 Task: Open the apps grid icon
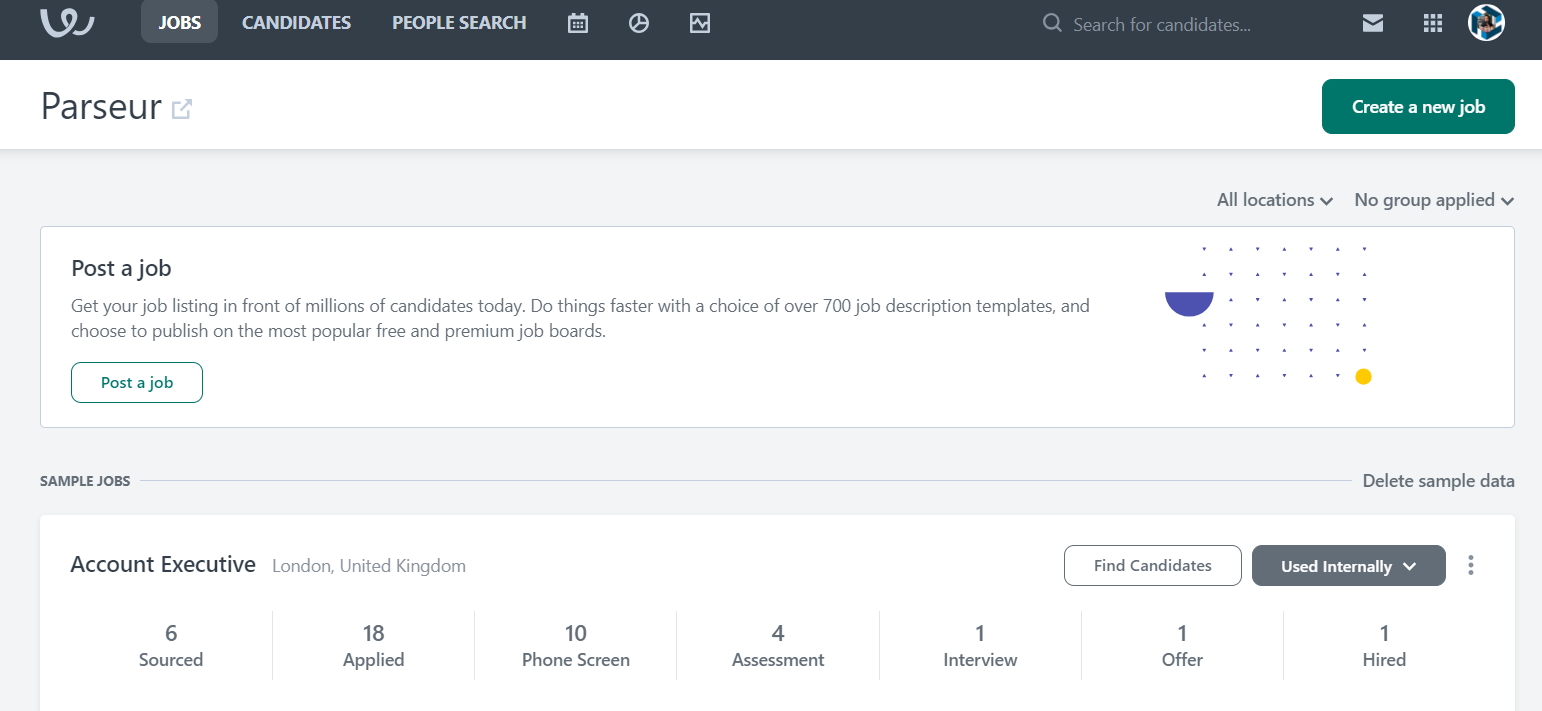coord(1432,22)
